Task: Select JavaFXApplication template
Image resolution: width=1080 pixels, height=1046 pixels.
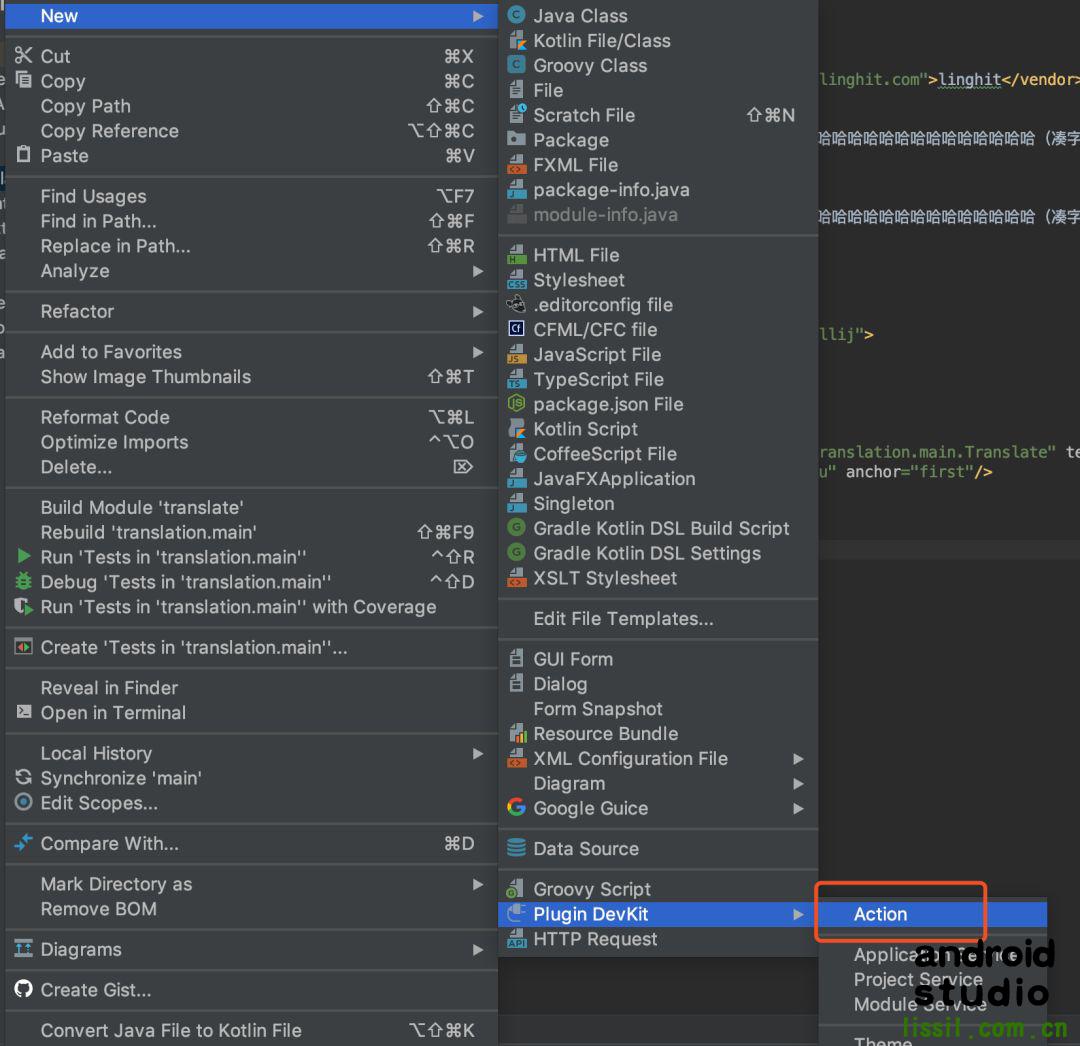Action: (658, 479)
